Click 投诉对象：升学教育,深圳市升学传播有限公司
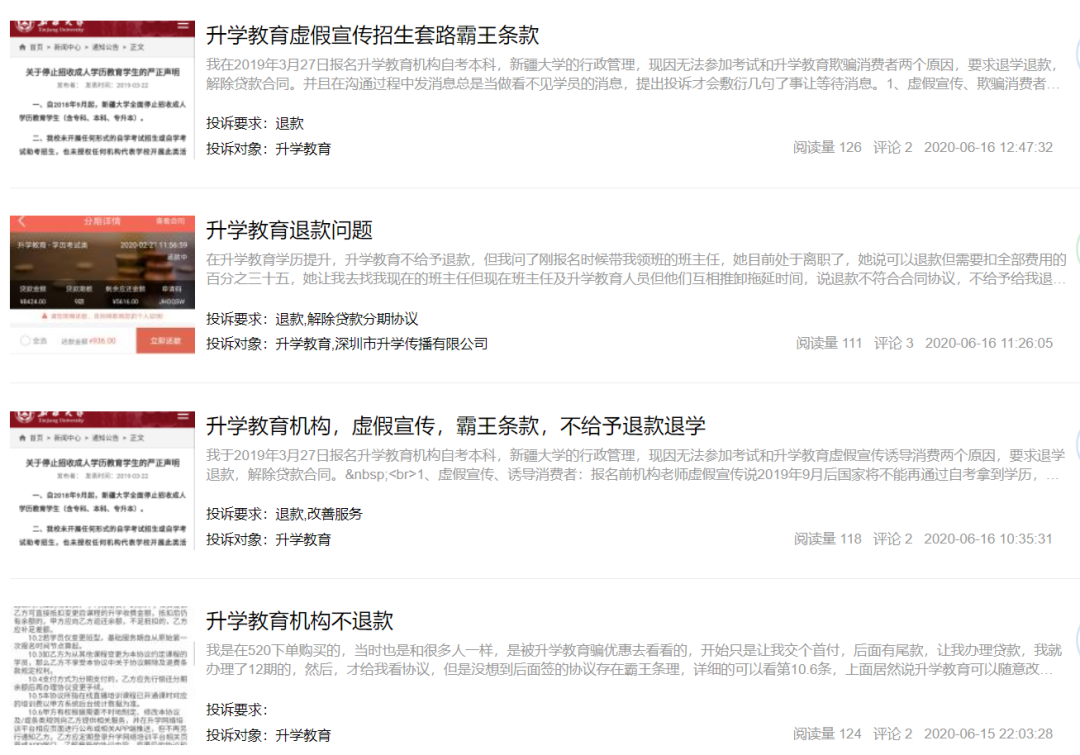This screenshot has height=755, width=1080. (347, 344)
